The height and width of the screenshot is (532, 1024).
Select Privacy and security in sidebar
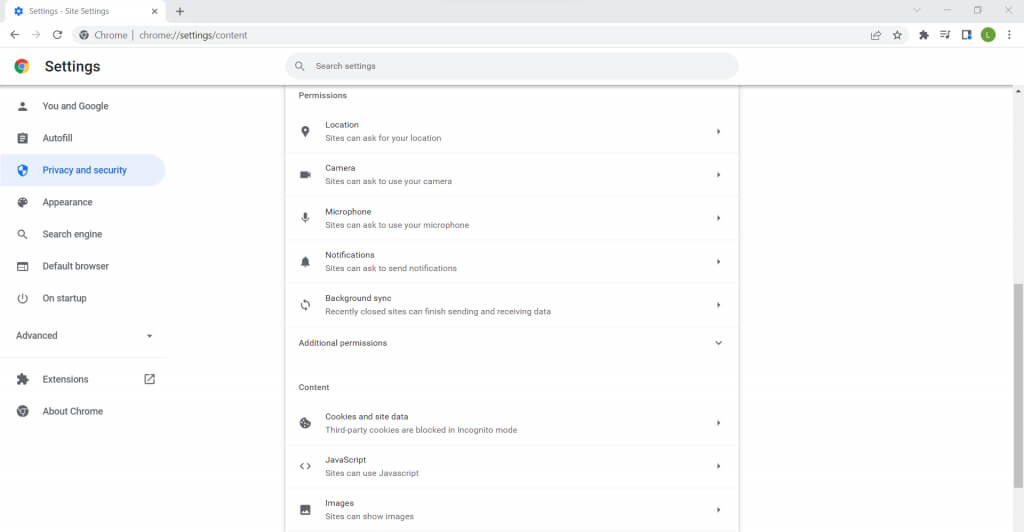click(x=84, y=170)
